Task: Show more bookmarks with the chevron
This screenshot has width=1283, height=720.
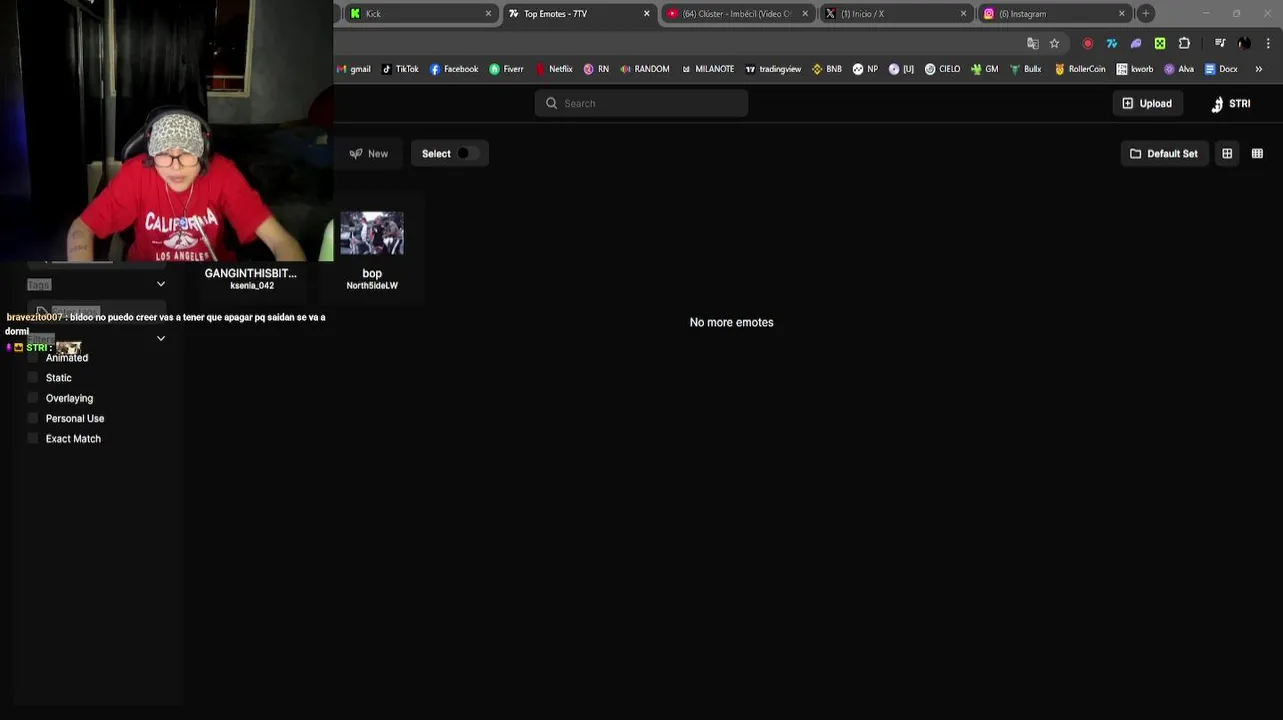Action: point(1258,69)
